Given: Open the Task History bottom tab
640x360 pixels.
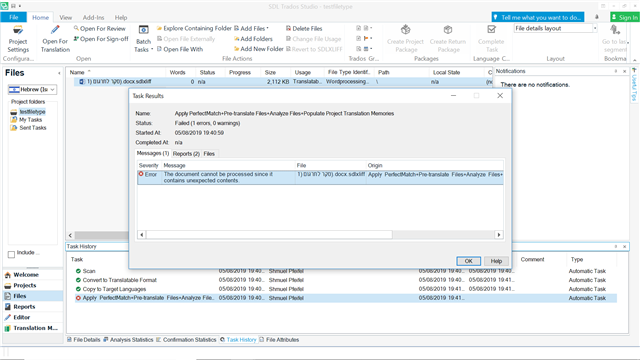Looking at the screenshot, I should point(238,340).
